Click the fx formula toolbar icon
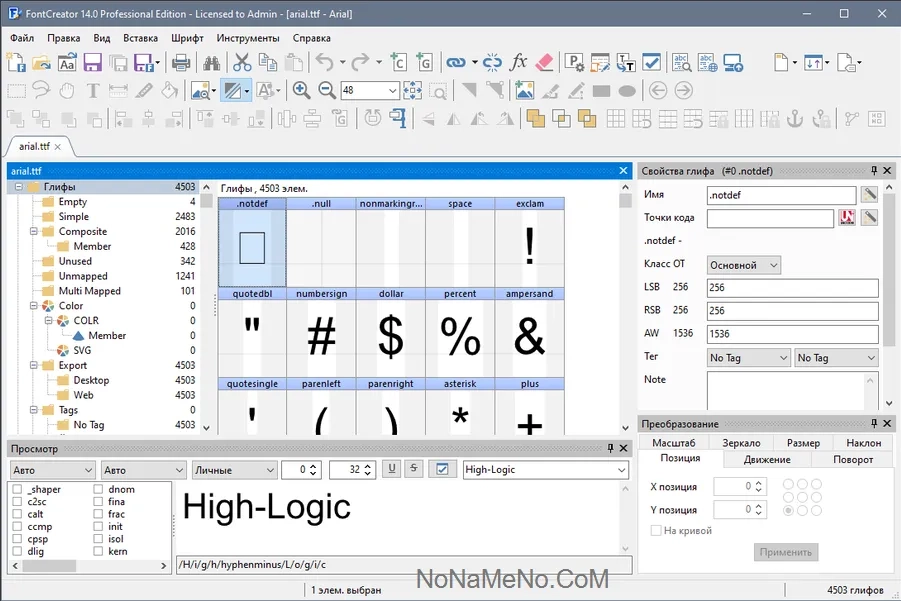The width and height of the screenshot is (901, 601). 518,63
